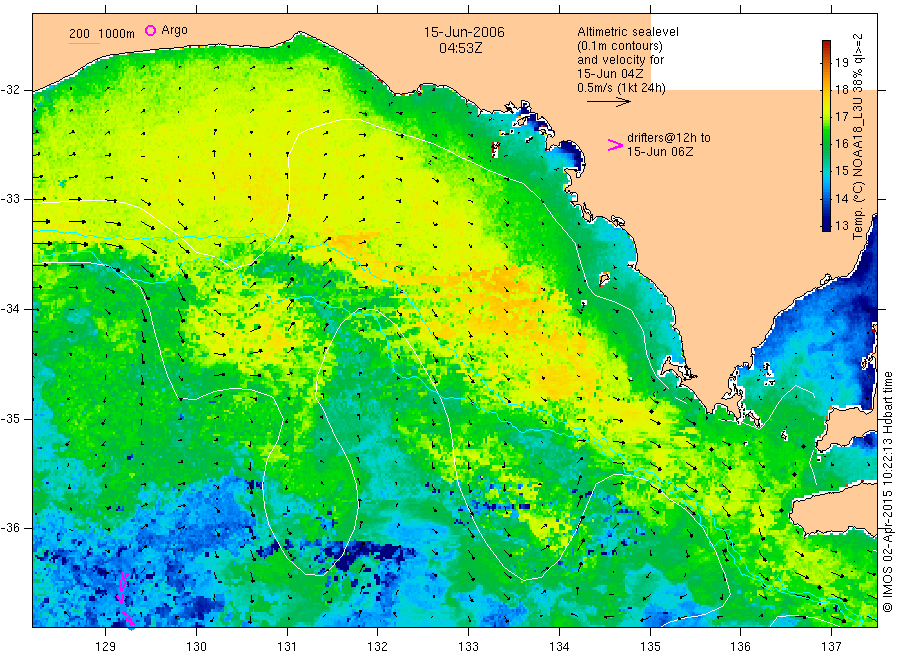Screen dimensions: 900x660
Task: Click the cyan 200/1000m isobath legend line
Action: tap(84, 43)
